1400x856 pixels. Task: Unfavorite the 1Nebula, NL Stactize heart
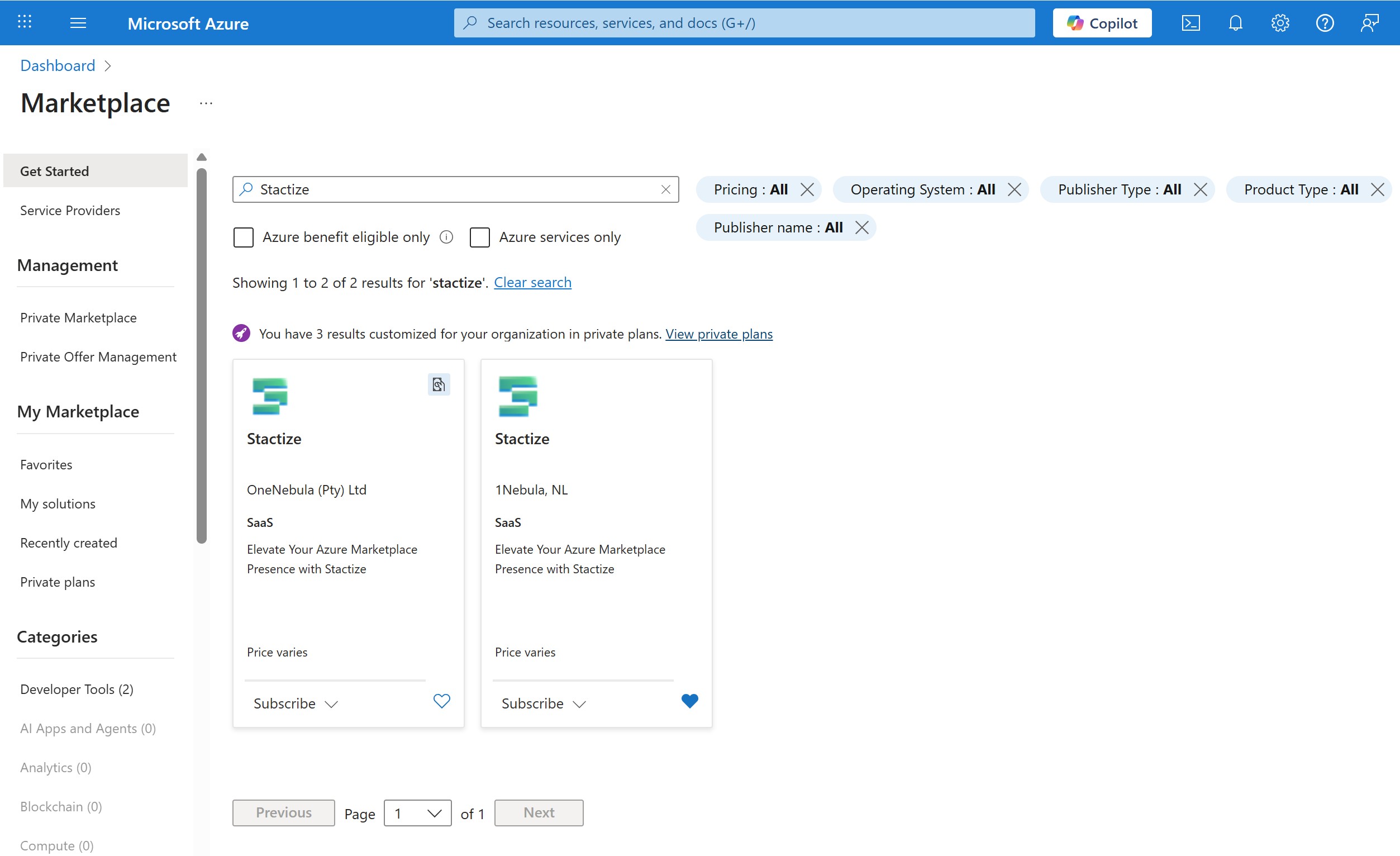pos(689,701)
